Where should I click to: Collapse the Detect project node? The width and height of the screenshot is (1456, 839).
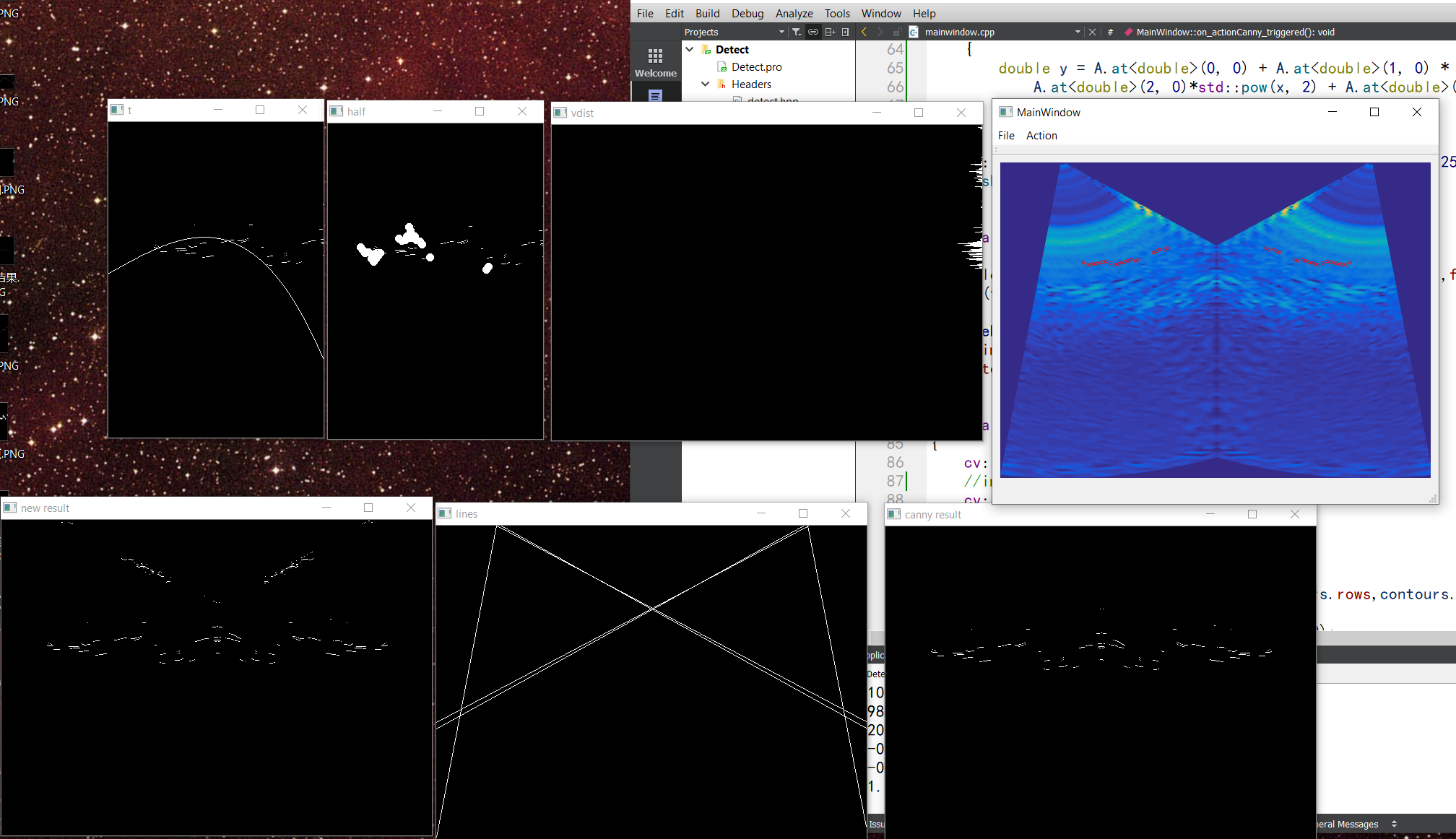(689, 49)
